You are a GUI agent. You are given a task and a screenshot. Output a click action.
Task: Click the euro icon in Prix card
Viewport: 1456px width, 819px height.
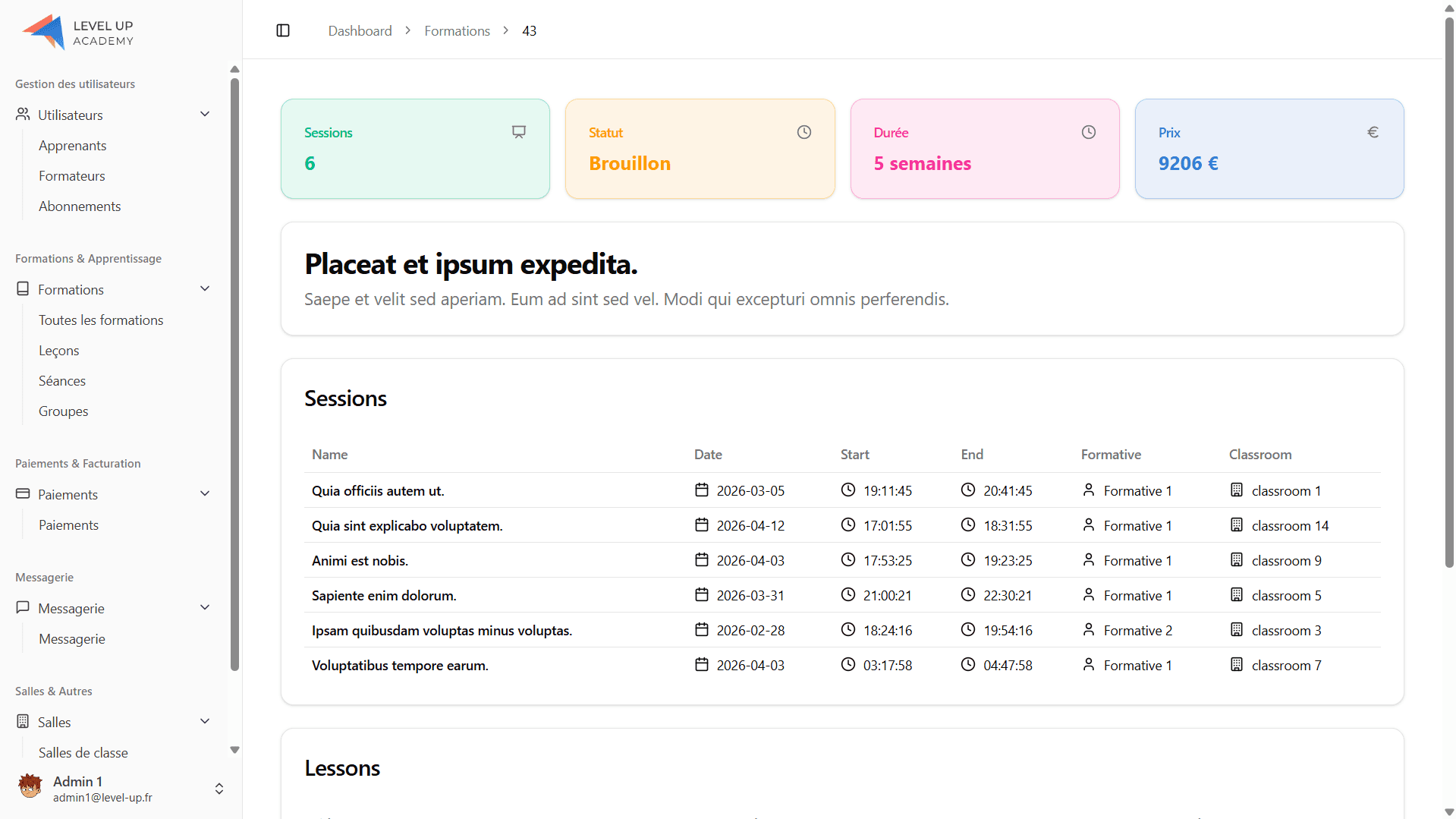click(1373, 132)
